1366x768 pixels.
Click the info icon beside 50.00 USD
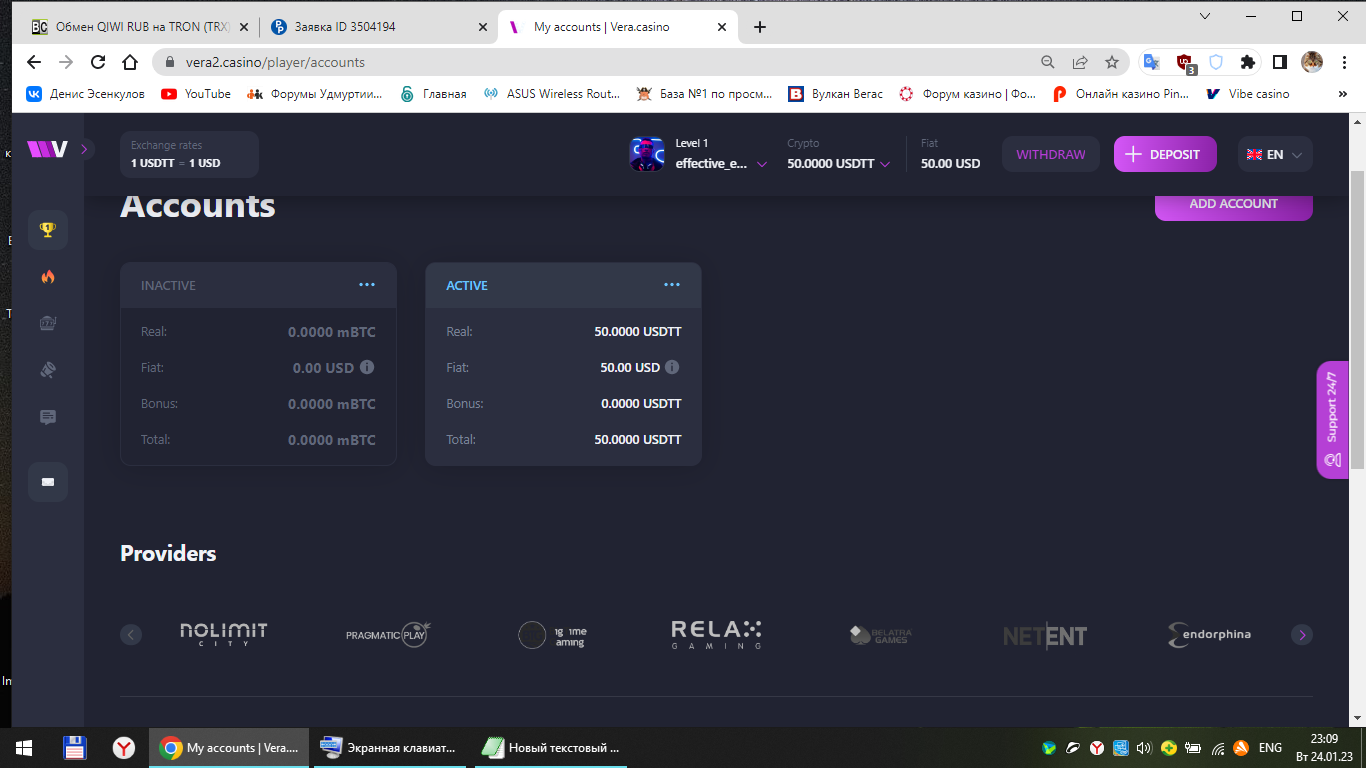tap(672, 367)
